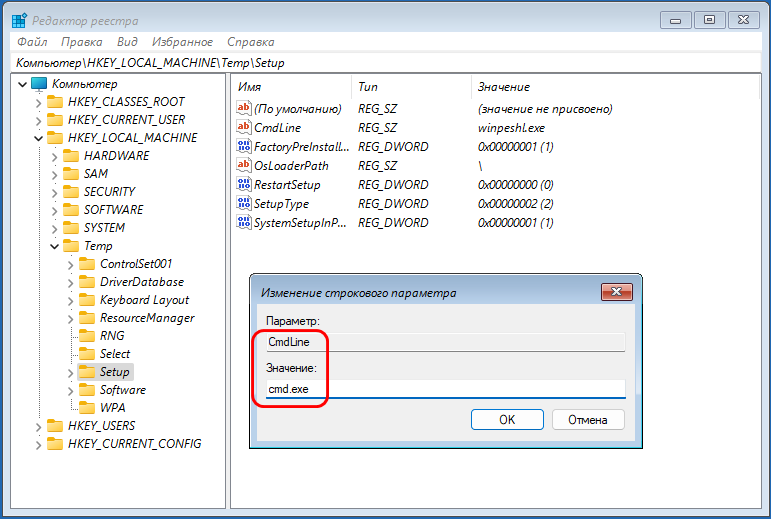Click the string icon next to CmdLine

pyautogui.click(x=244, y=127)
